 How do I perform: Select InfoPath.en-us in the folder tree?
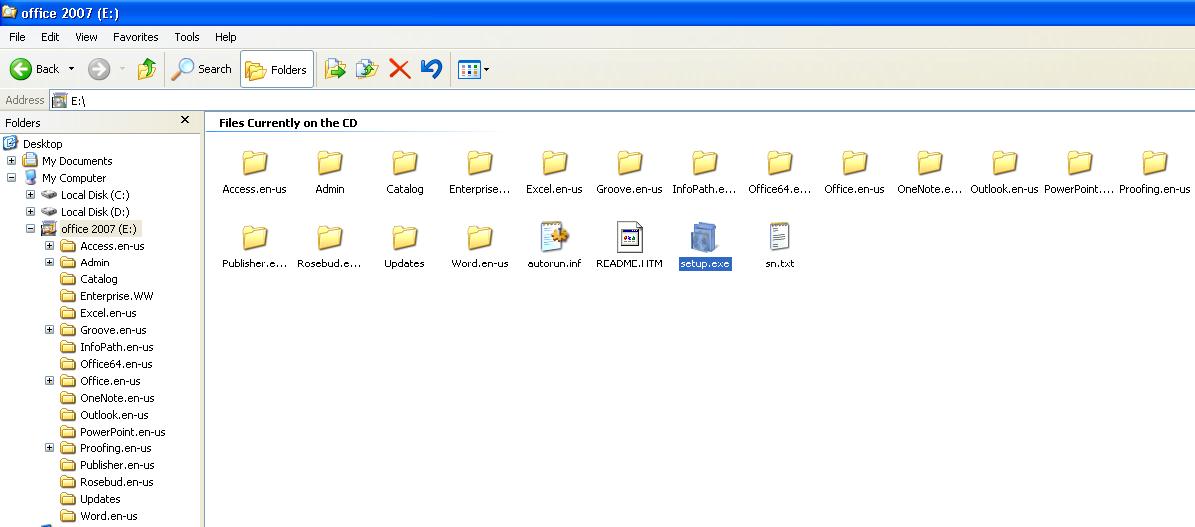point(117,347)
